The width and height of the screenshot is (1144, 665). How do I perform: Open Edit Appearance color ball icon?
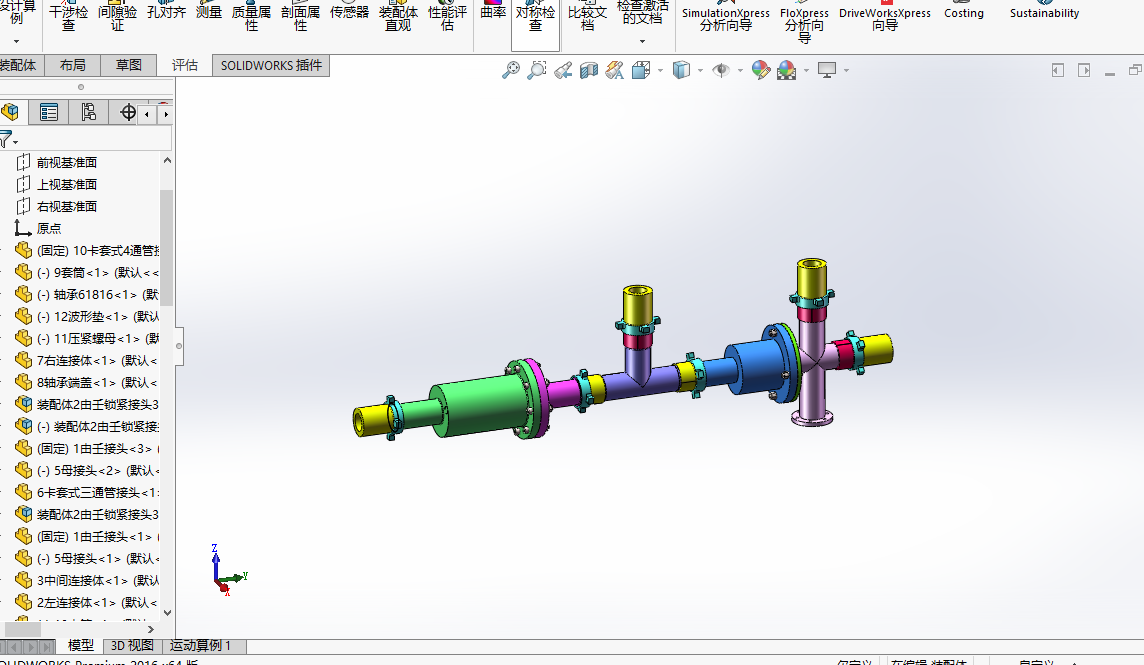[760, 70]
